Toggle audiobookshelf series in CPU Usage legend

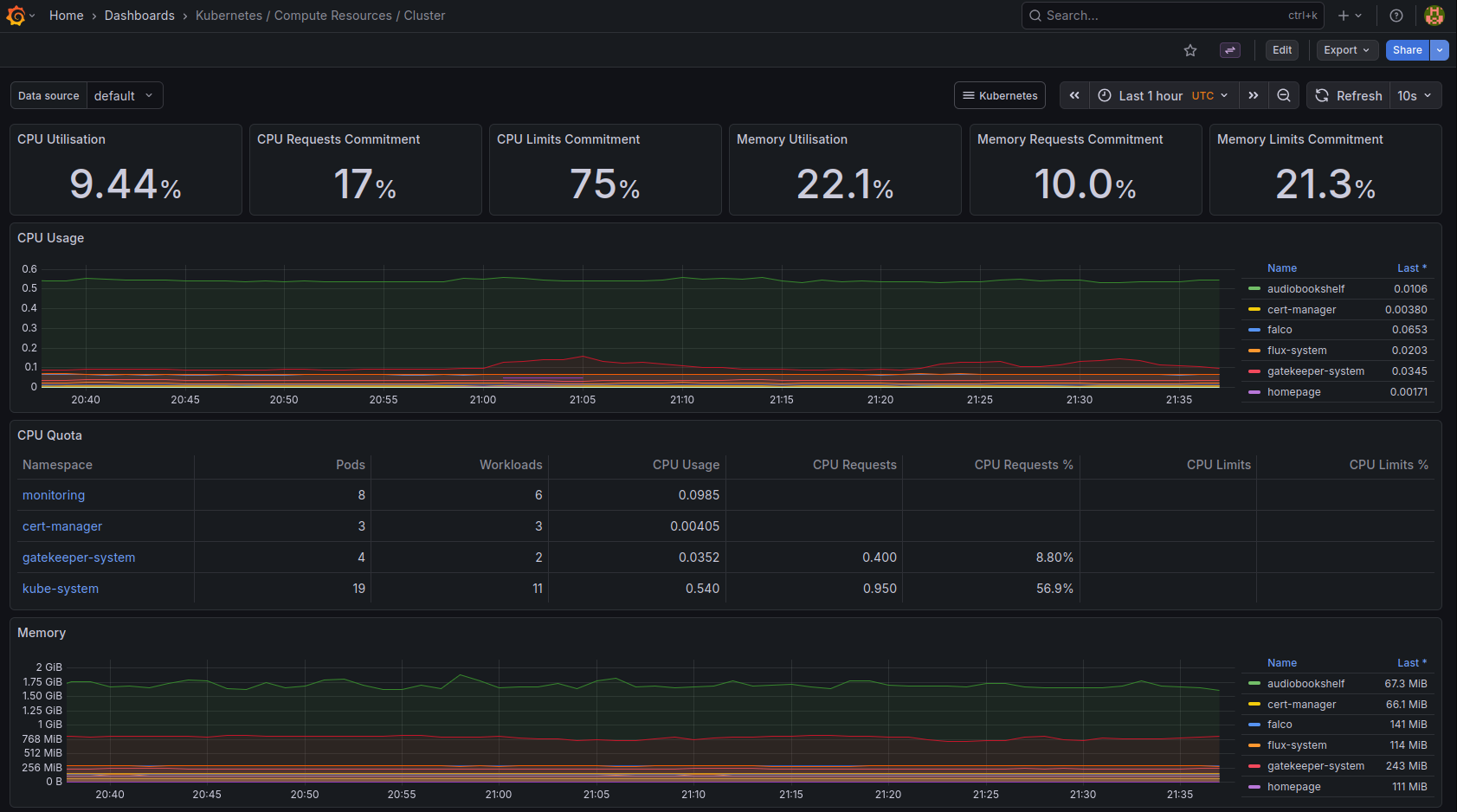(1305, 289)
